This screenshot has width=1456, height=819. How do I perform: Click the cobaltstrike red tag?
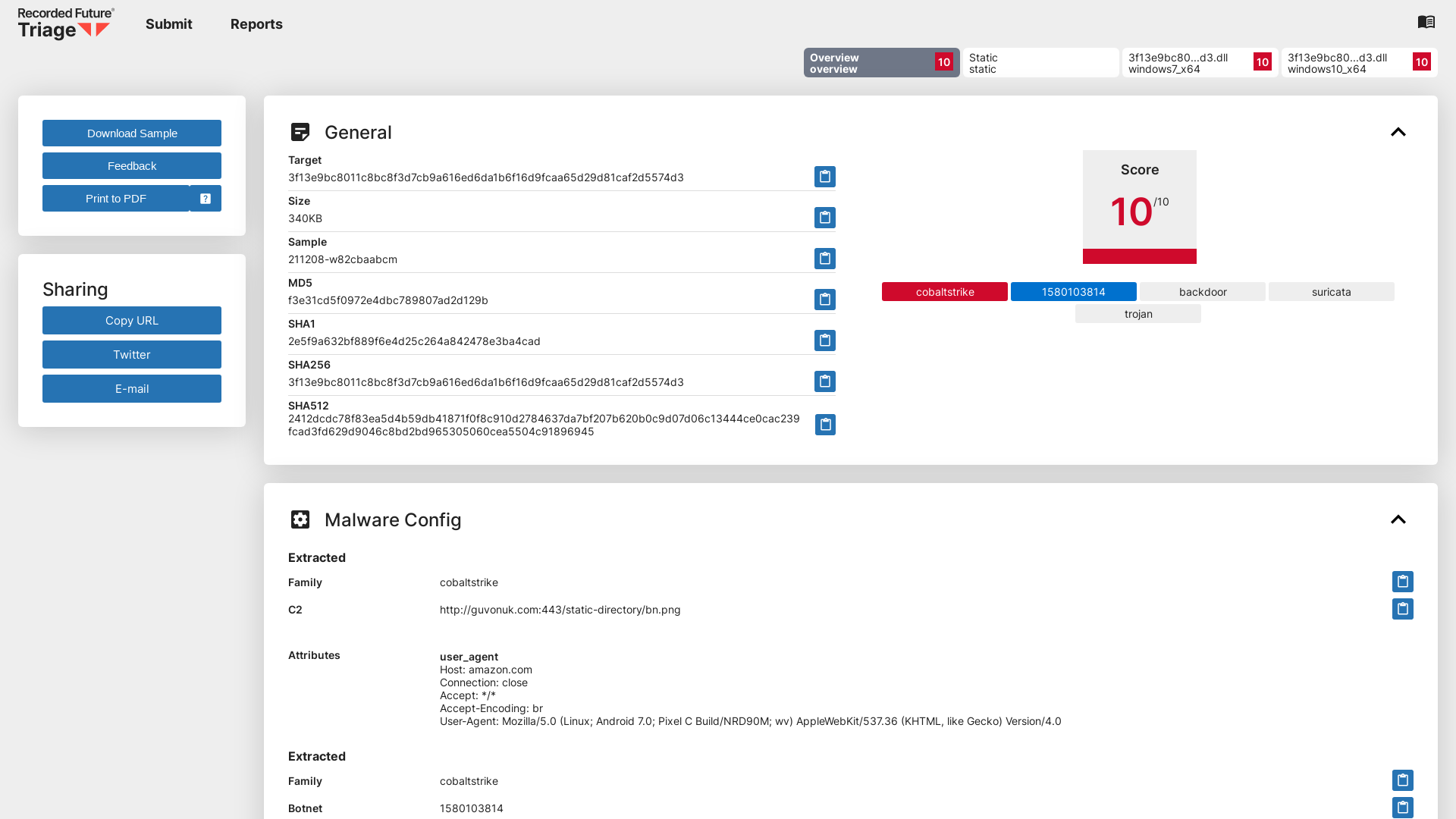pyautogui.click(x=945, y=292)
